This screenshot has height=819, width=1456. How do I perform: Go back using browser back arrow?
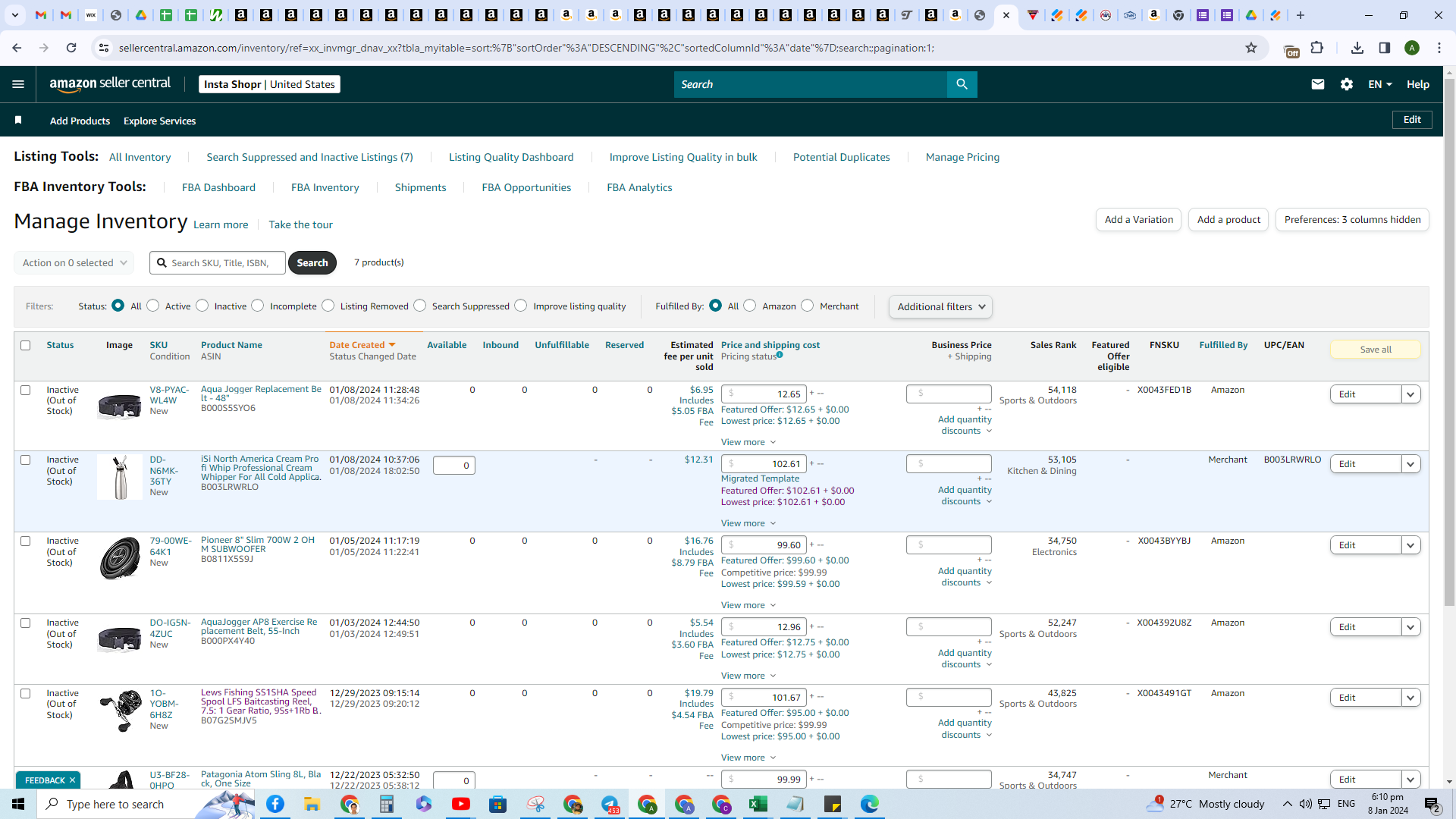coord(17,48)
